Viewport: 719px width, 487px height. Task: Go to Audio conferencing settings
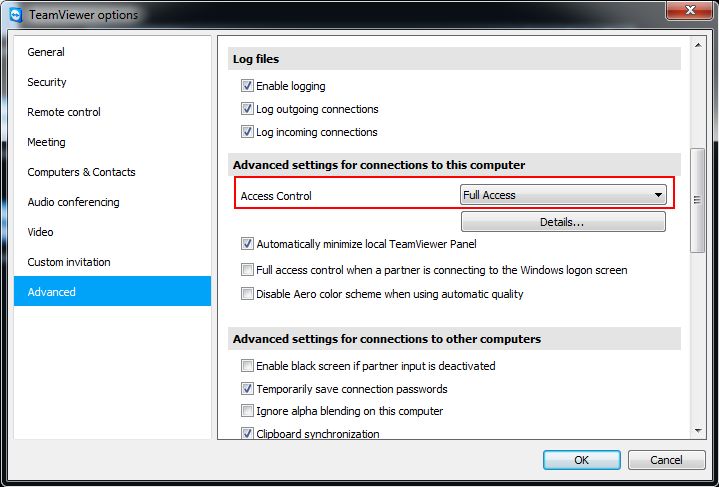click(73, 202)
